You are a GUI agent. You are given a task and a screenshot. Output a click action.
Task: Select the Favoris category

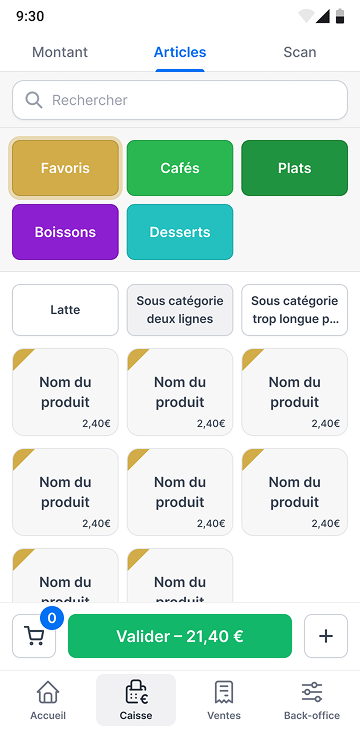pyautogui.click(x=65, y=168)
